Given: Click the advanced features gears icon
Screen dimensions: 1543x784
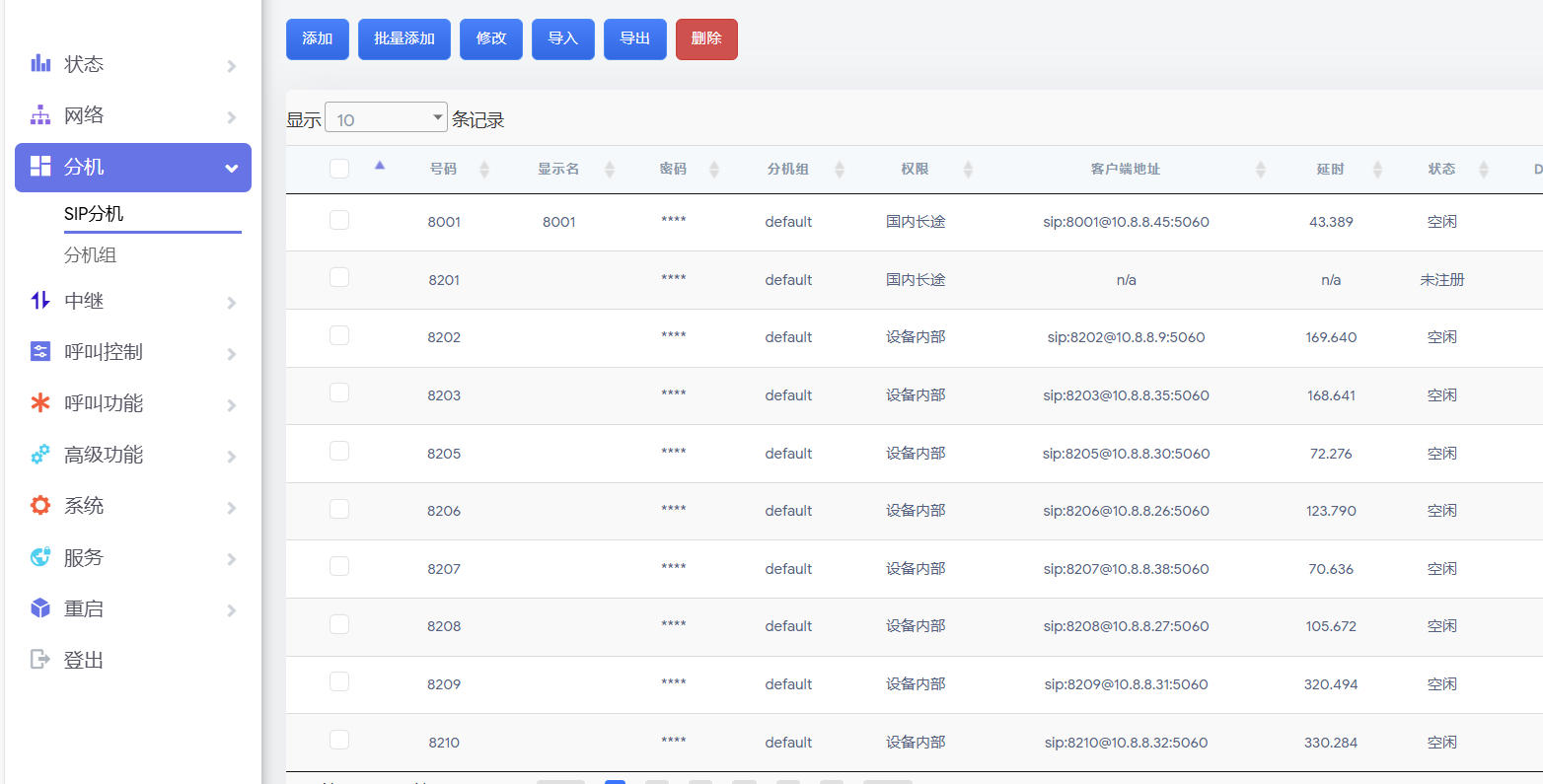Looking at the screenshot, I should point(40,455).
